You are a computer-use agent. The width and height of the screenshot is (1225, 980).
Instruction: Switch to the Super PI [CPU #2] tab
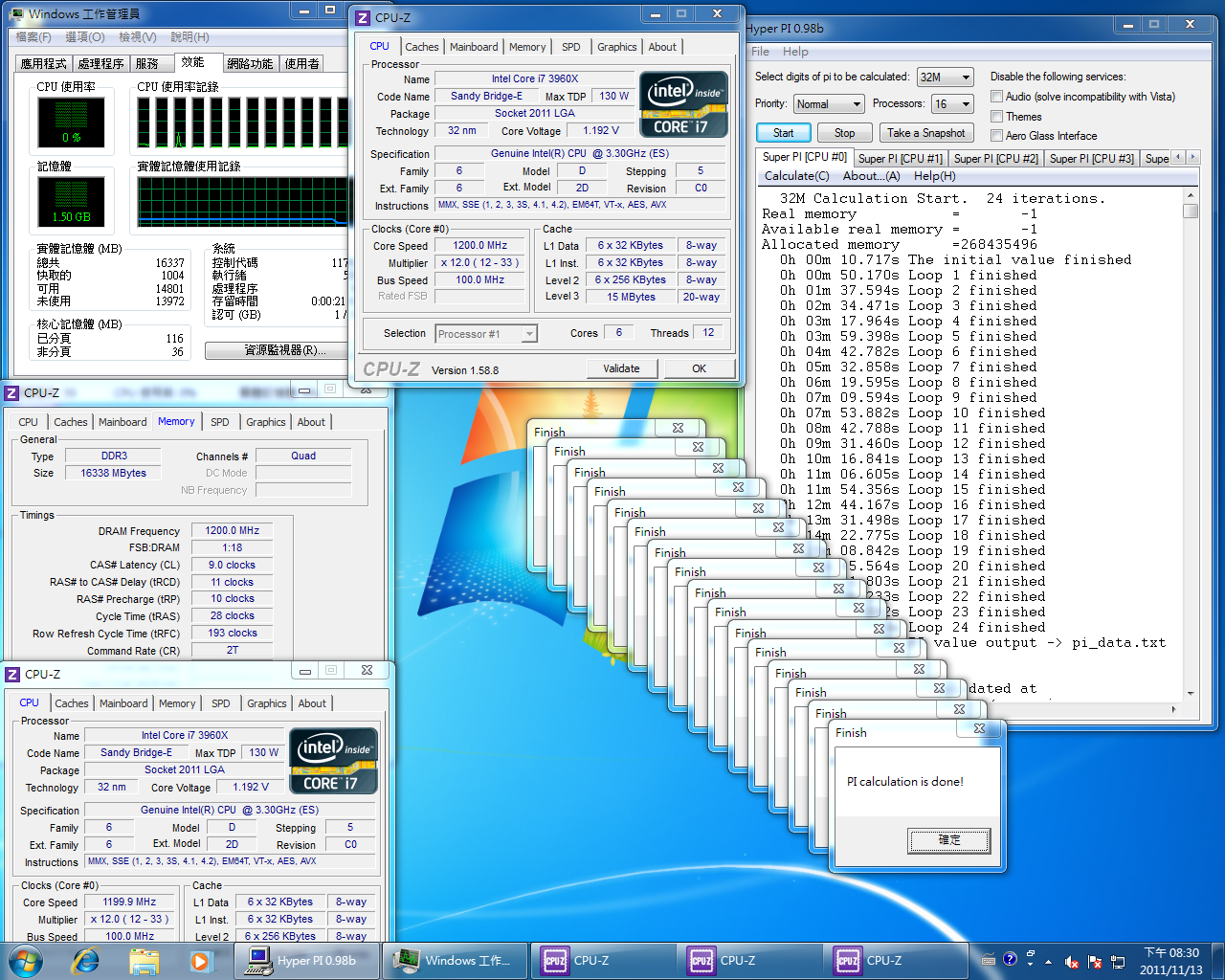995,159
